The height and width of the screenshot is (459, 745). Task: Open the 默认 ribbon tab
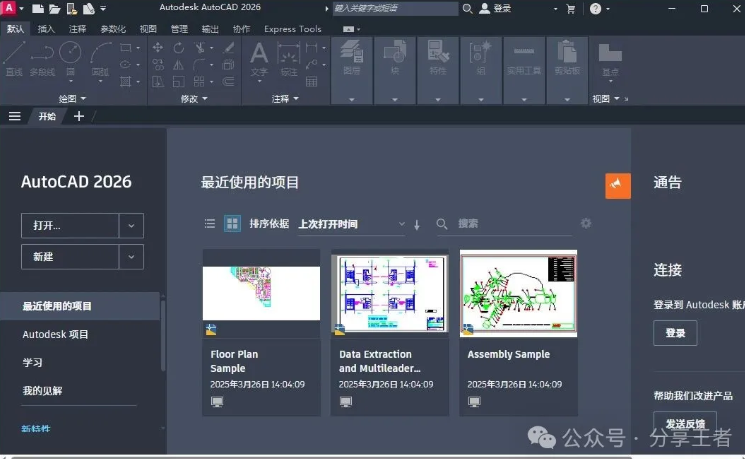point(15,29)
